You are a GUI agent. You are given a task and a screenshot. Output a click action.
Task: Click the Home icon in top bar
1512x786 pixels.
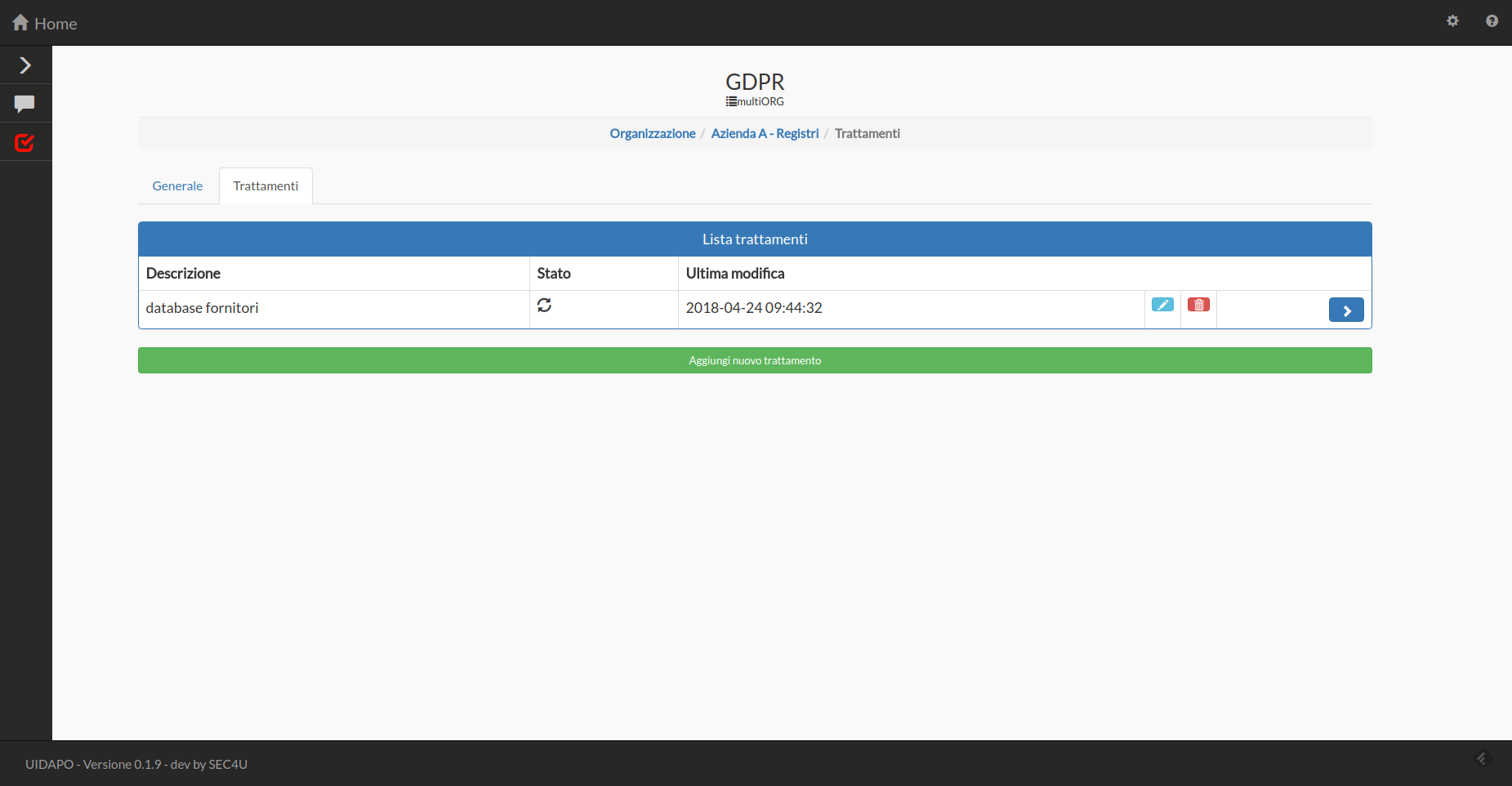click(20, 23)
